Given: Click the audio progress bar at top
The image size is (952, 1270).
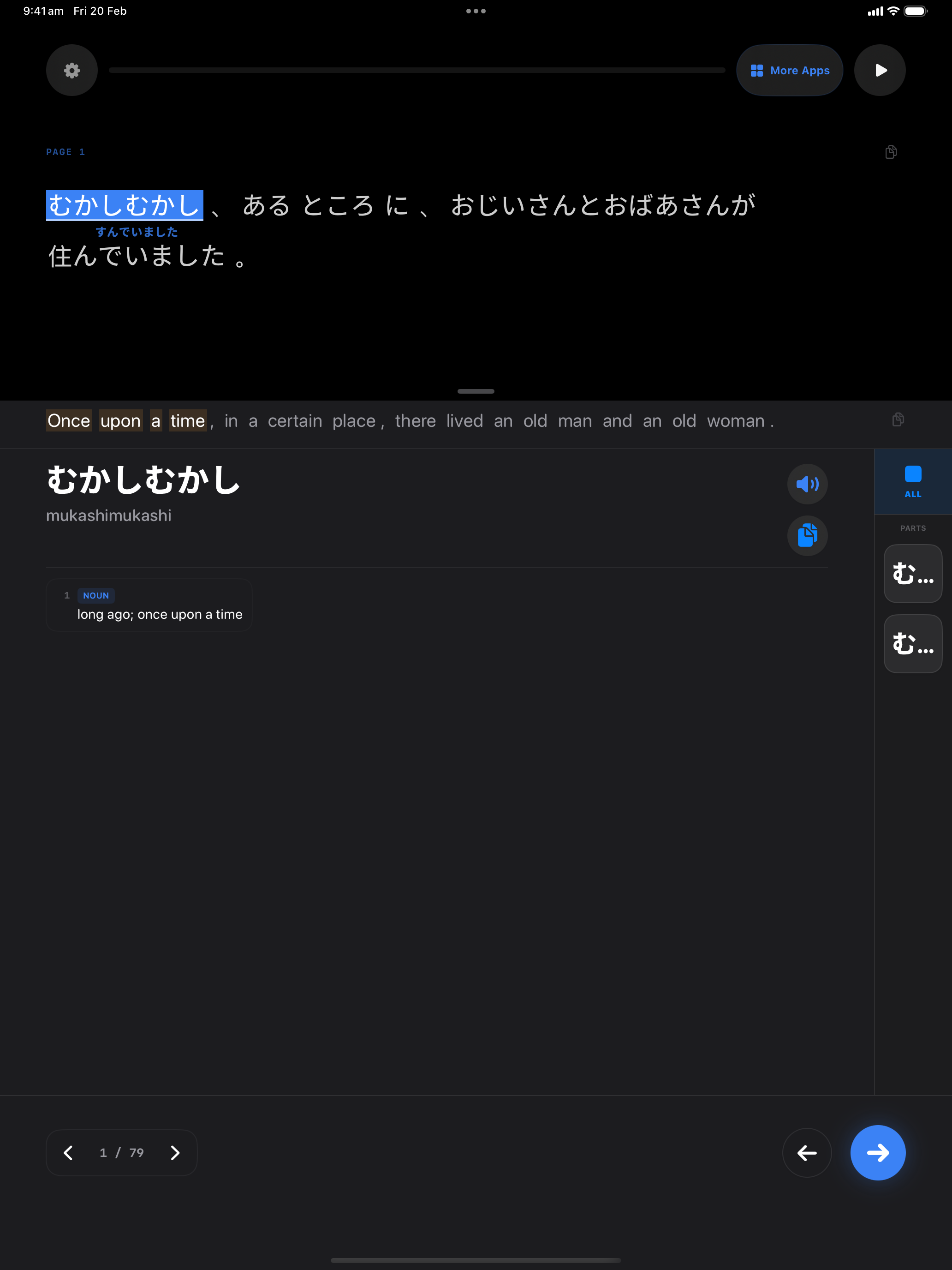Looking at the screenshot, I should coord(416,70).
